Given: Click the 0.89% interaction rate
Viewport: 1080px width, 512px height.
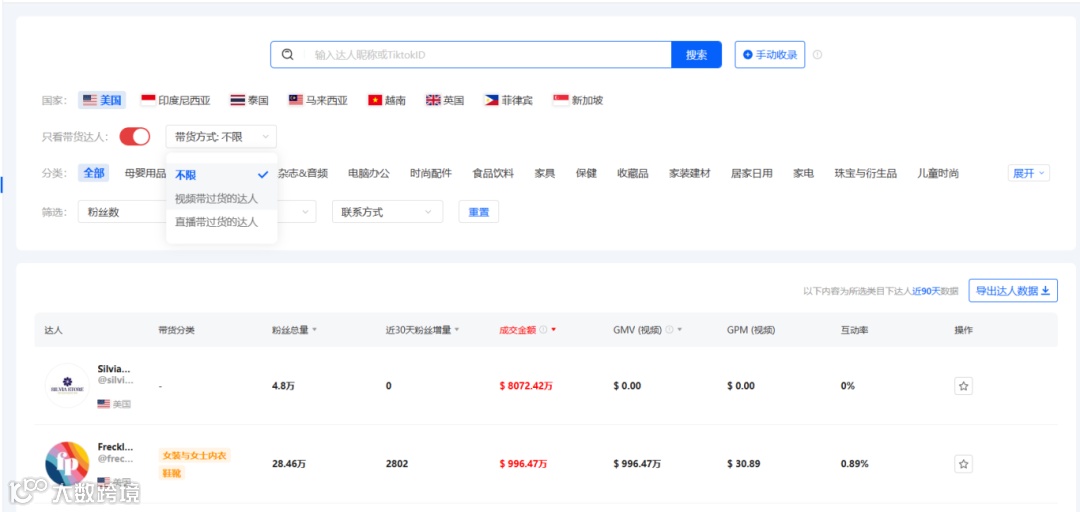Looking at the screenshot, I should pyautogui.click(x=855, y=464).
